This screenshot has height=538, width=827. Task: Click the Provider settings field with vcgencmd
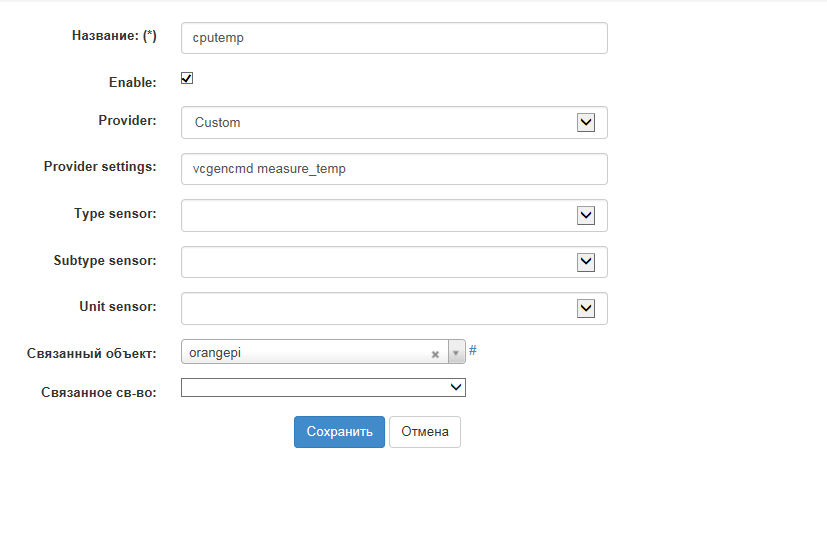(x=394, y=169)
